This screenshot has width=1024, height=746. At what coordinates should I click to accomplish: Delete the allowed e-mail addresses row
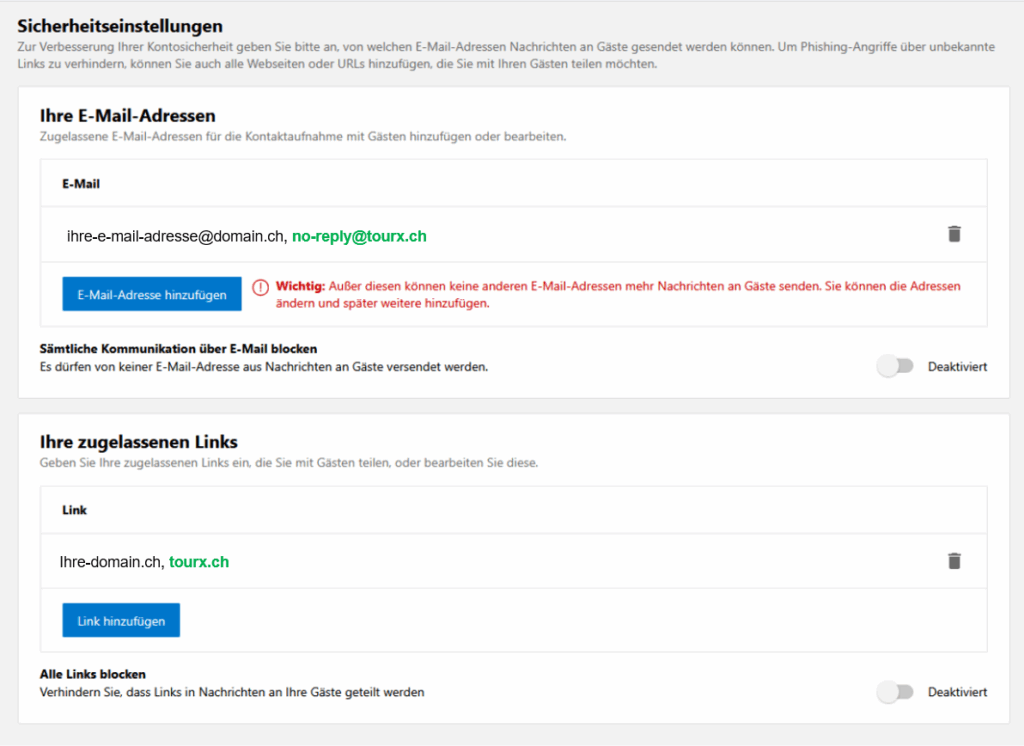(954, 234)
